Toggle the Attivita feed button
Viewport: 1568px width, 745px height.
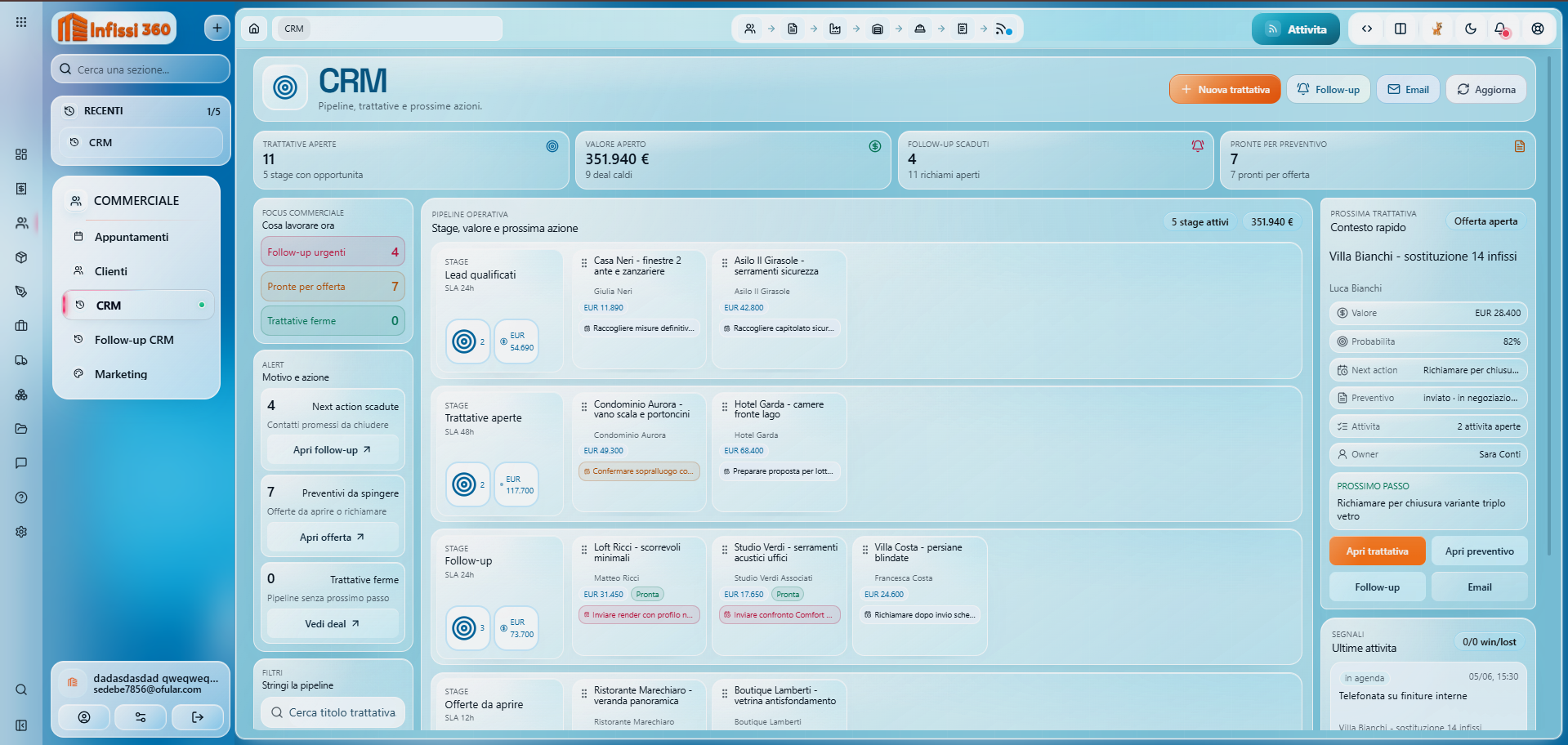click(1296, 29)
